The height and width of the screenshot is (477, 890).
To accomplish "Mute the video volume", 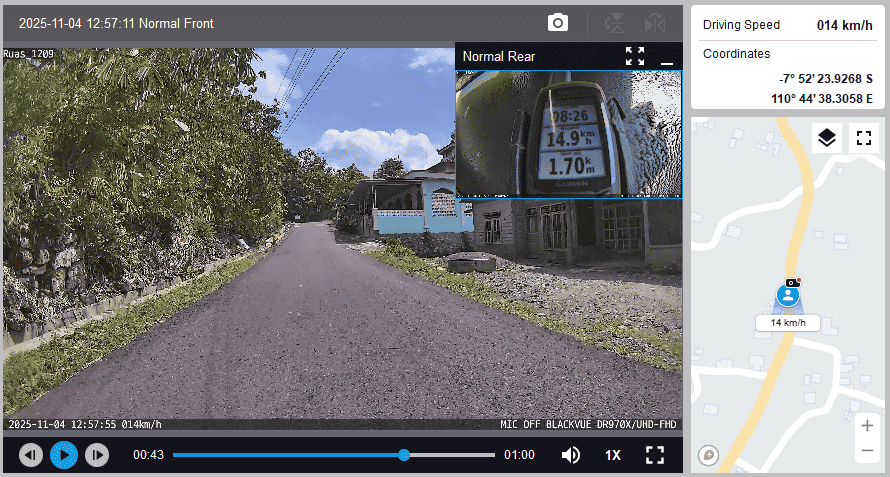I will click(x=571, y=455).
